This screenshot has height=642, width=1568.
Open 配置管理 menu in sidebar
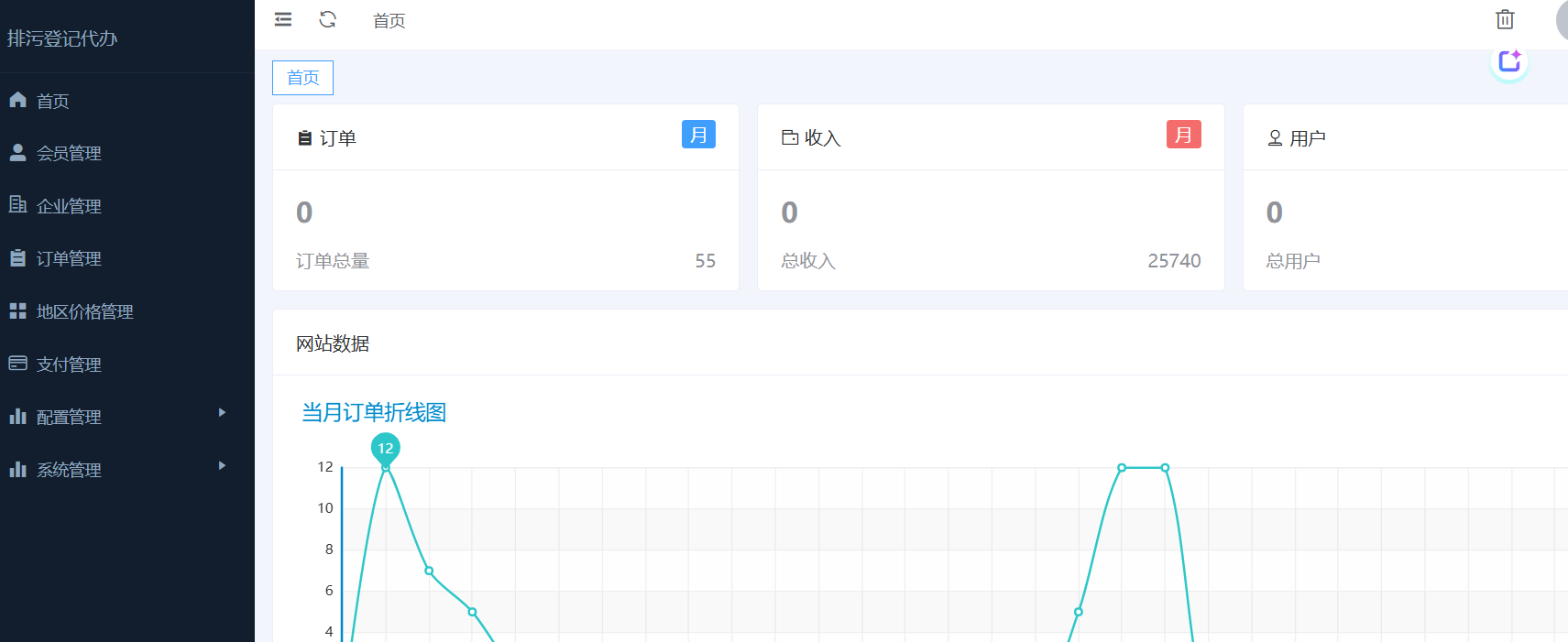click(69, 418)
